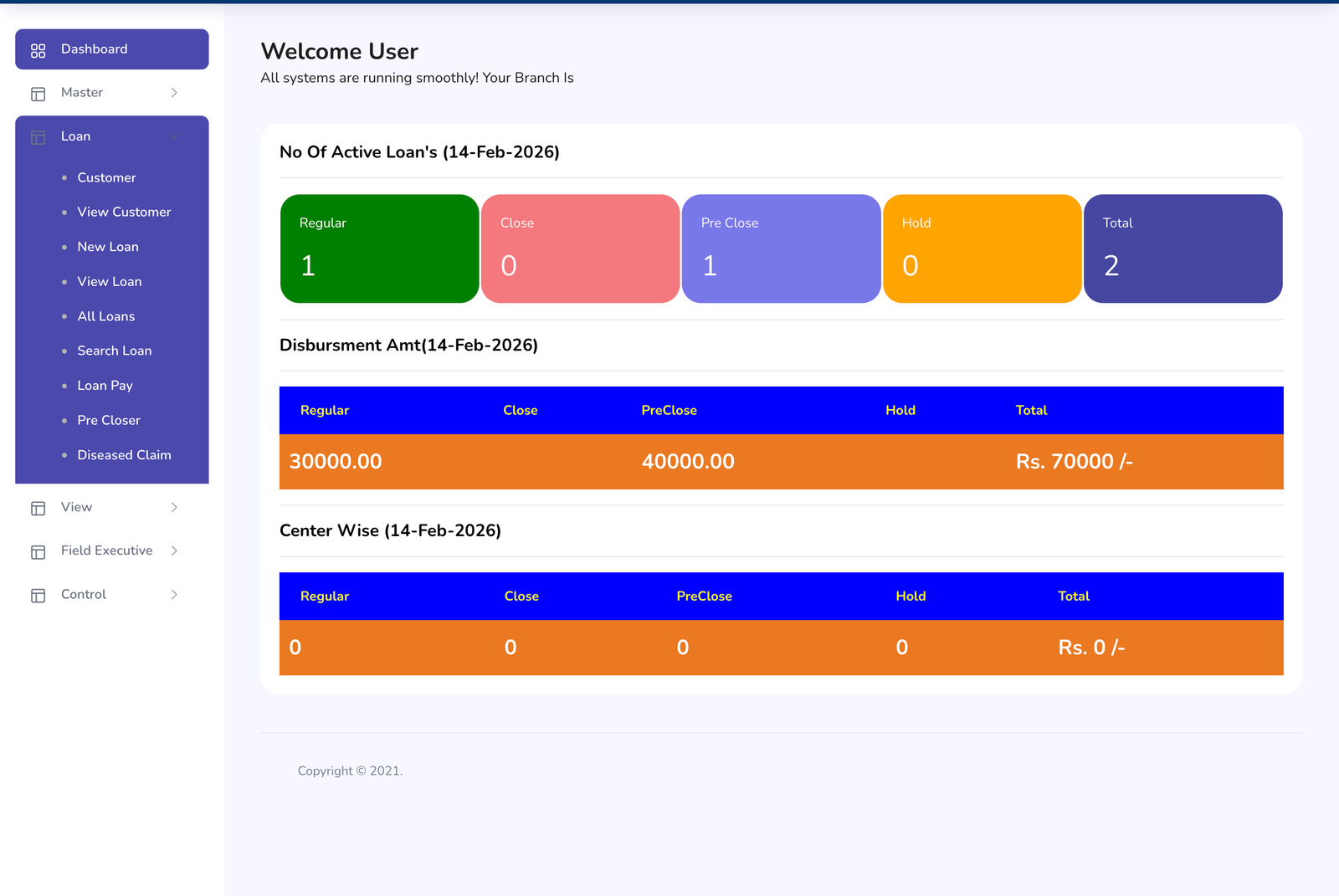Click the green Regular loans card

click(380, 248)
